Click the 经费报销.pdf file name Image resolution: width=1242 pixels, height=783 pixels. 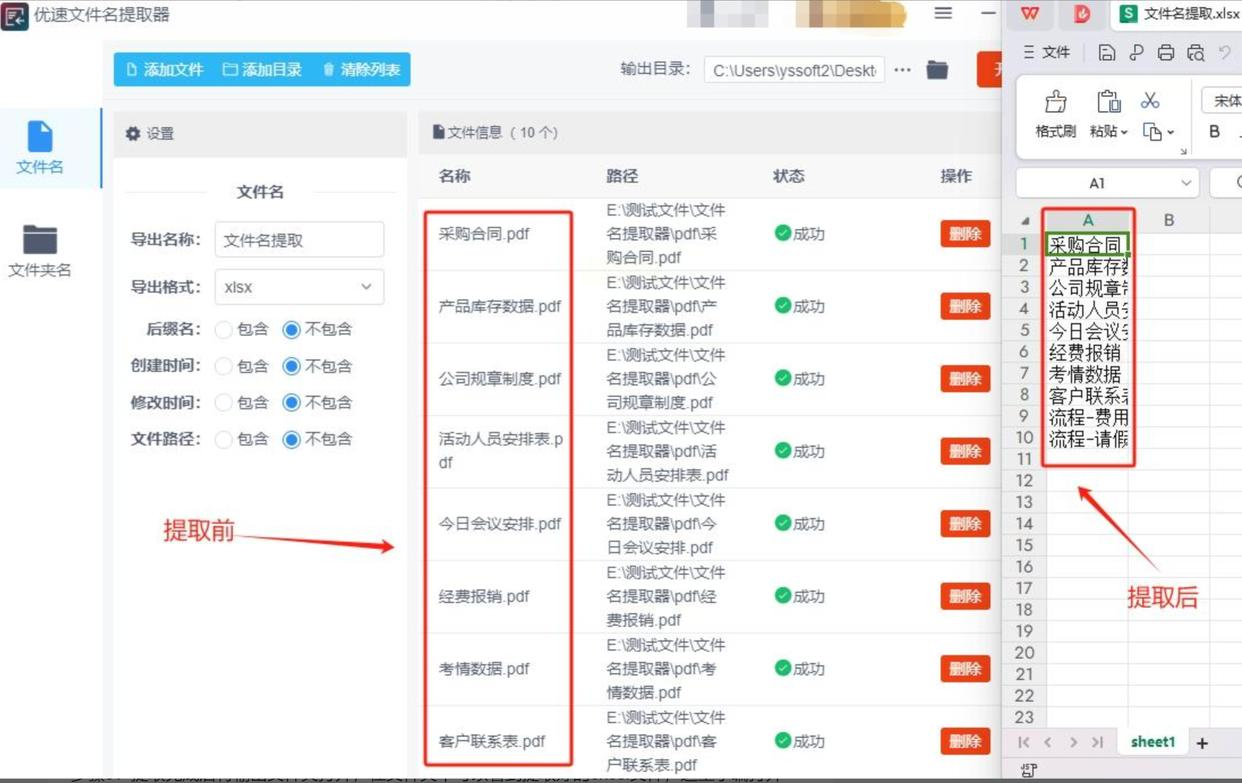484,596
